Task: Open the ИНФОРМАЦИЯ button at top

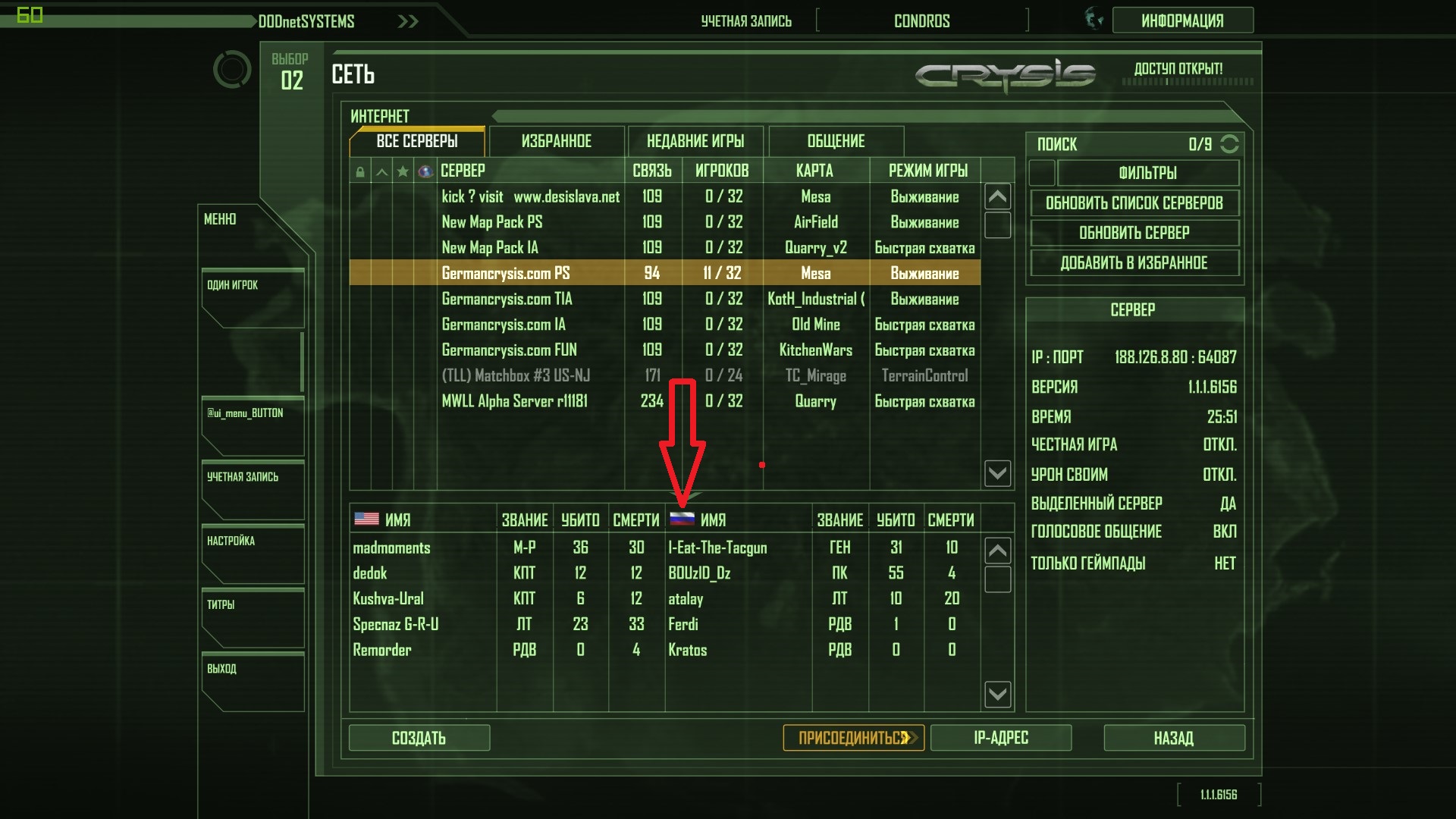Action: tap(1182, 20)
